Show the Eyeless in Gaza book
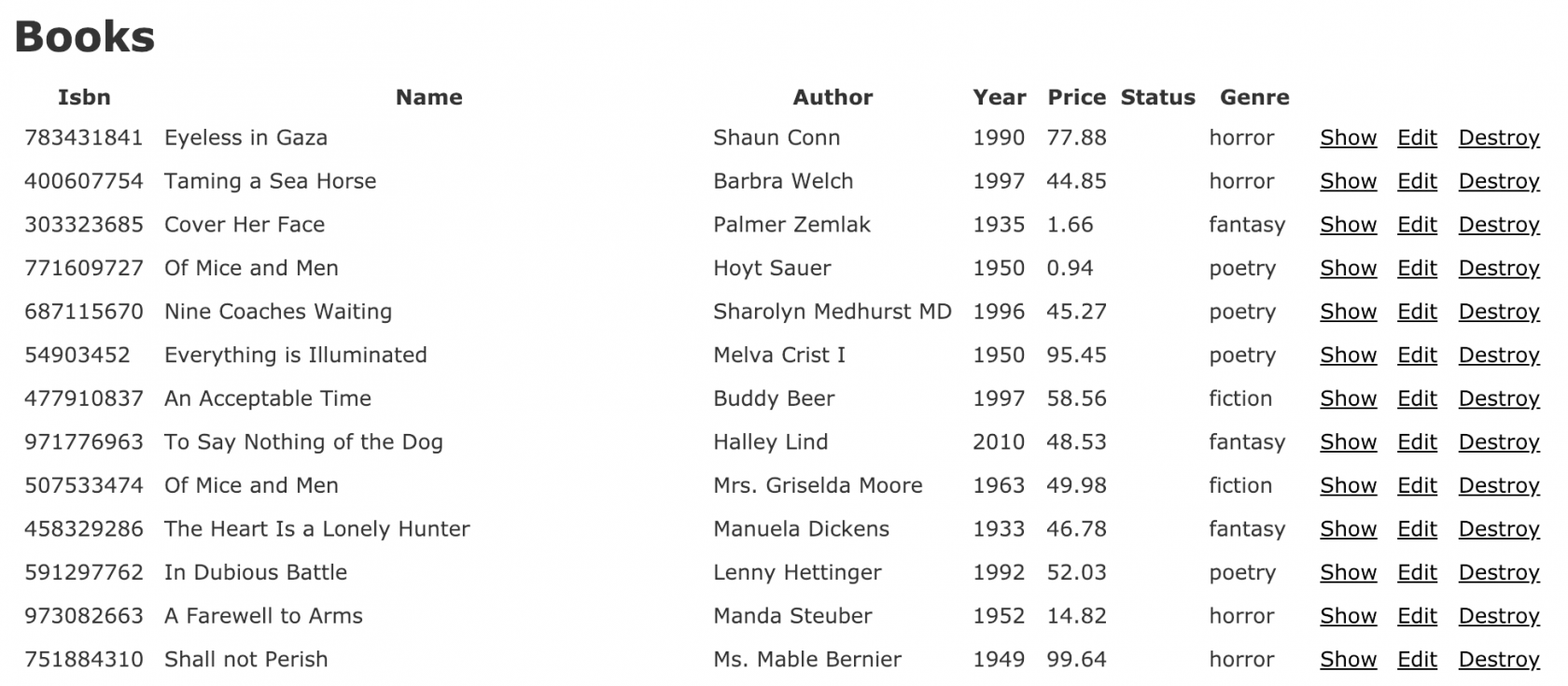The image size is (1568, 686). [1348, 138]
